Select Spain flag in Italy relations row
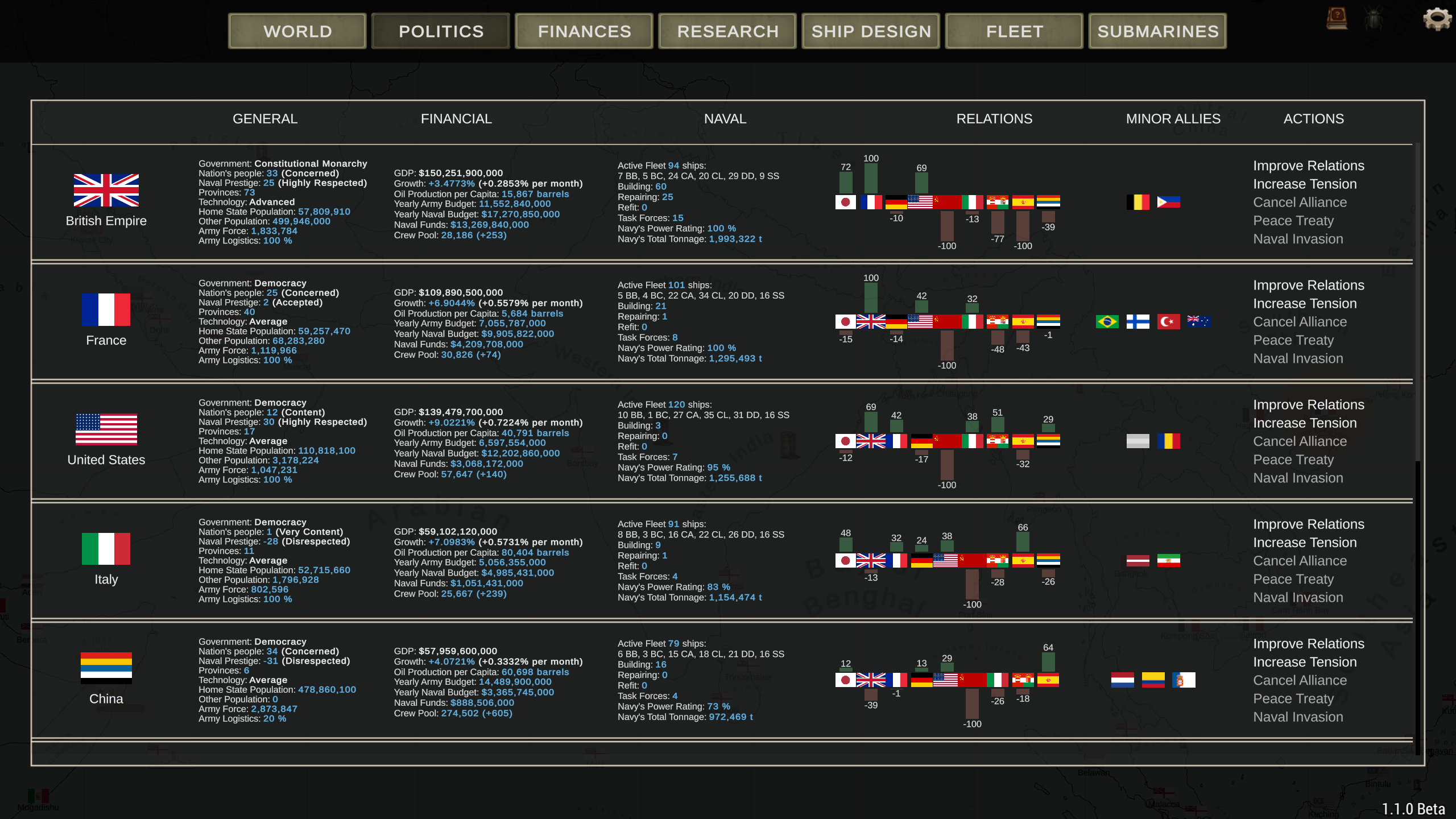This screenshot has height=819, width=1456. coord(1023,560)
